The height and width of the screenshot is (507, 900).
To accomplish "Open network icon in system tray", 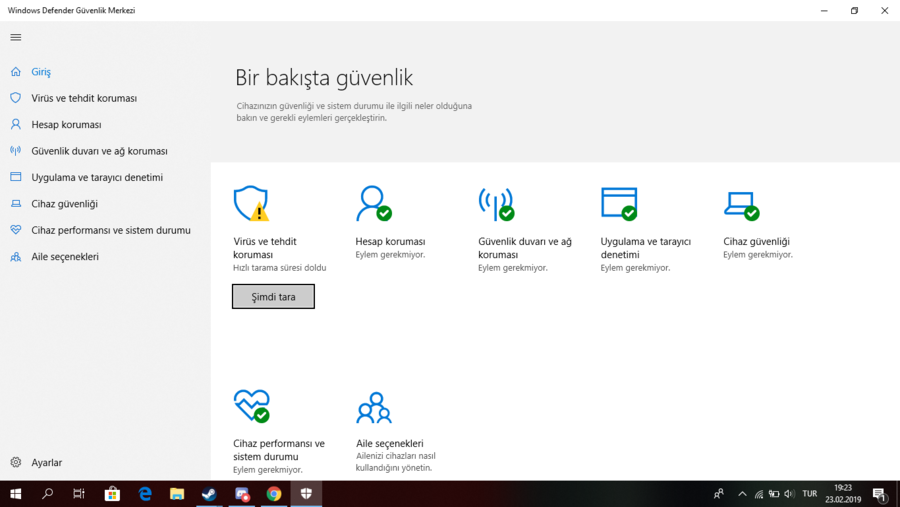I will pos(759,494).
